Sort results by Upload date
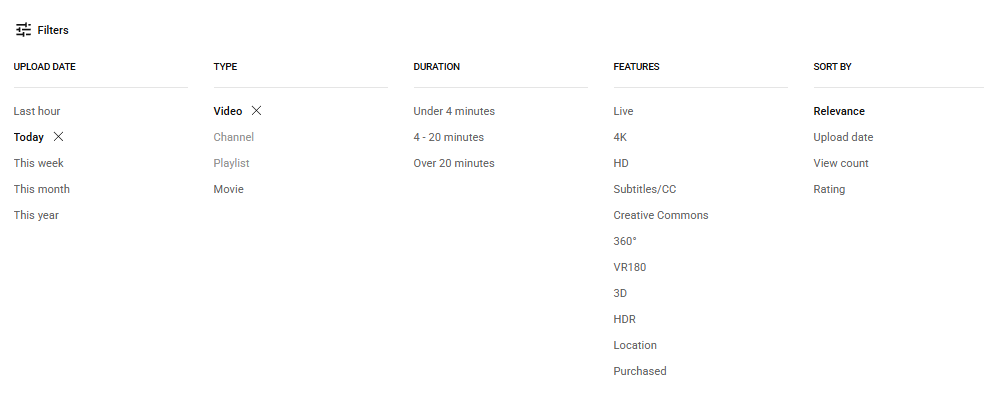This screenshot has height=400, width=984. 843,137
